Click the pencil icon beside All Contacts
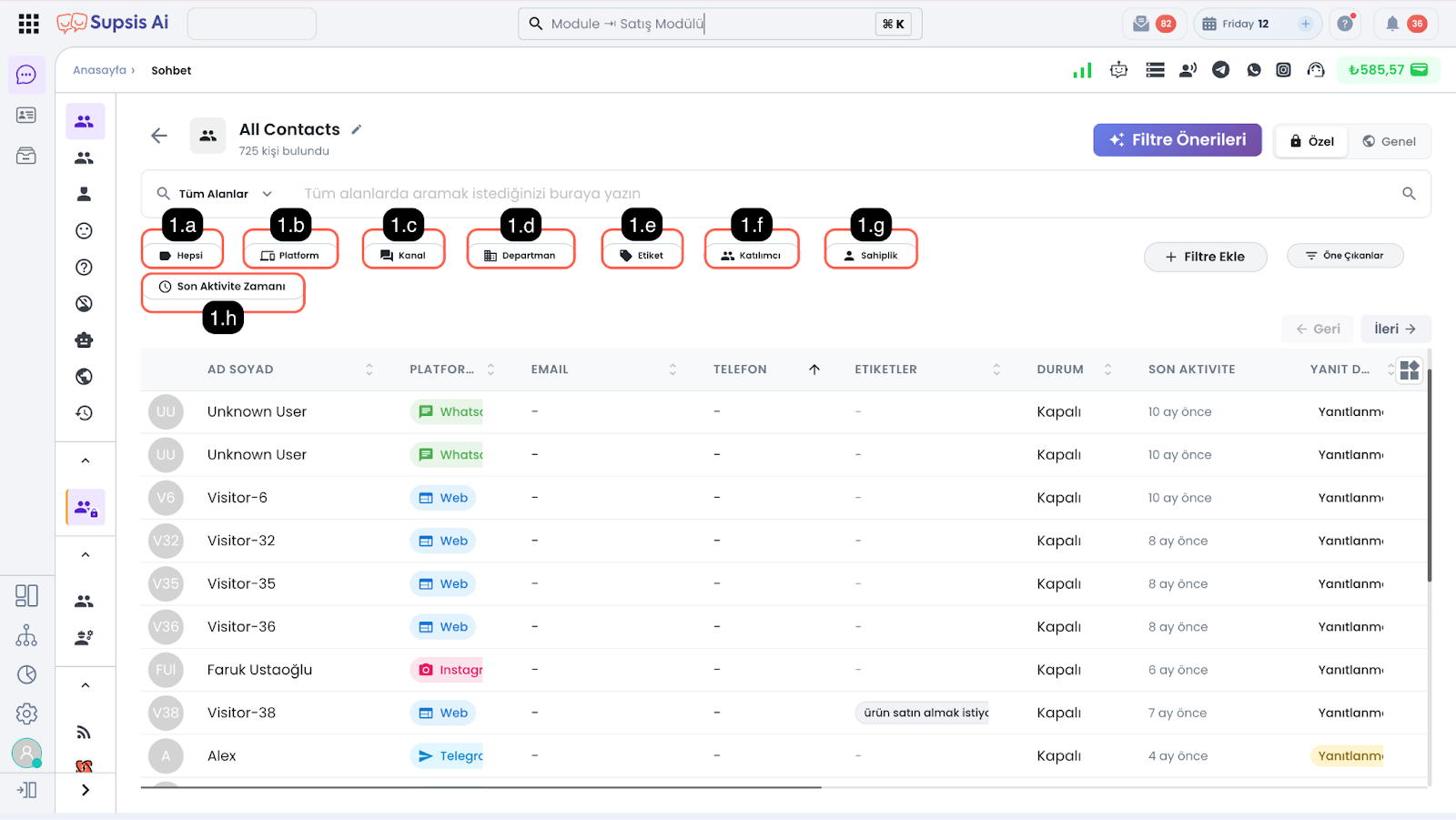The height and width of the screenshot is (820, 1456). pos(357,129)
